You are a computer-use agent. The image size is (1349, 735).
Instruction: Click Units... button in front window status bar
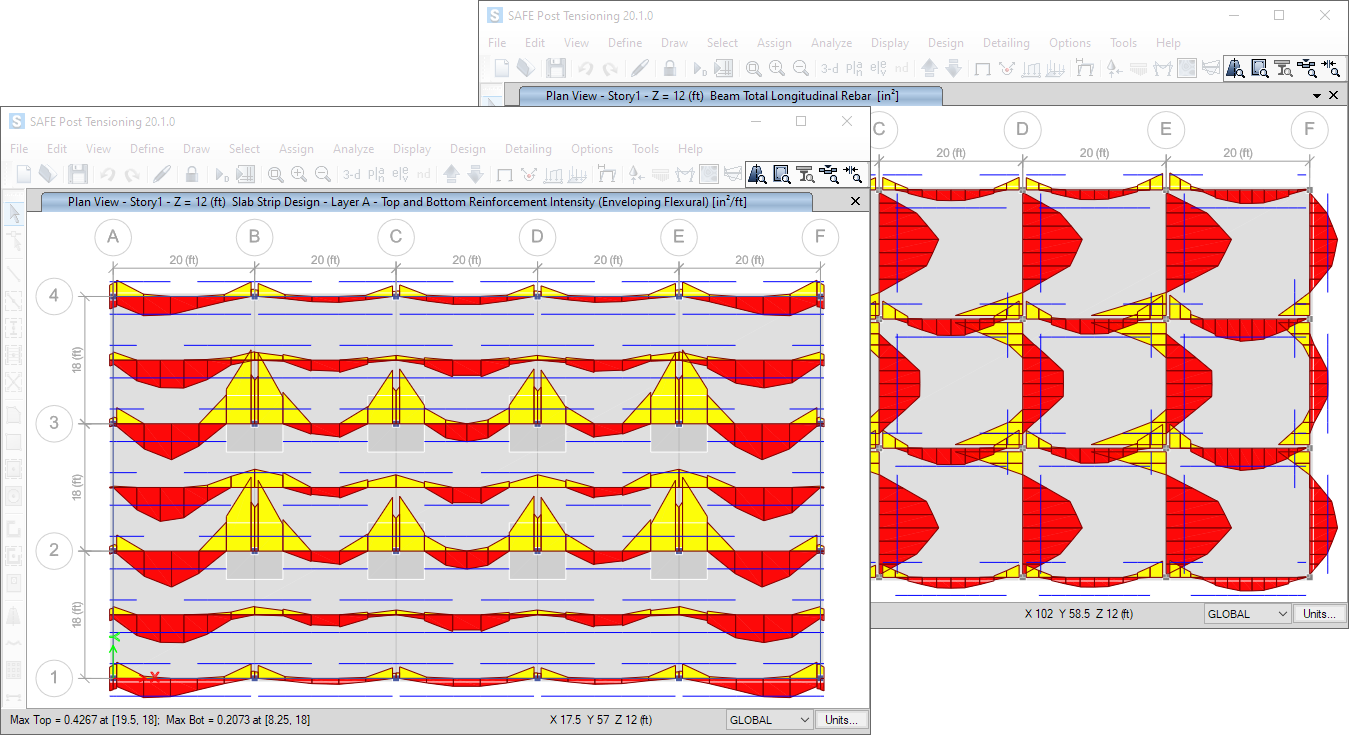coord(841,720)
